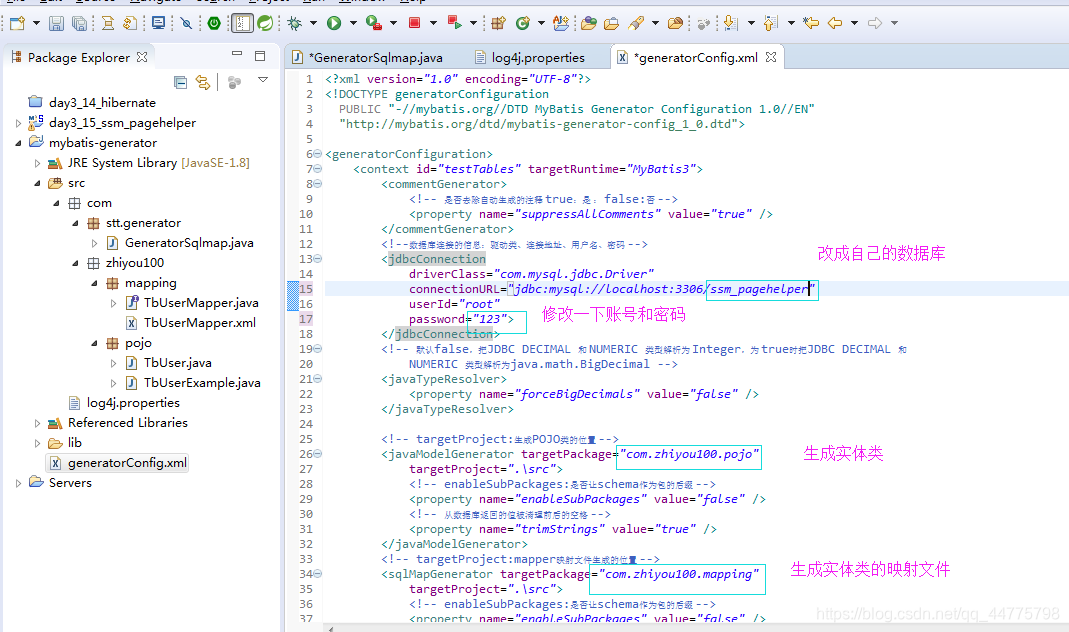This screenshot has height=632, width=1069.
Task: Collapse the pojo package
Action: (95, 344)
